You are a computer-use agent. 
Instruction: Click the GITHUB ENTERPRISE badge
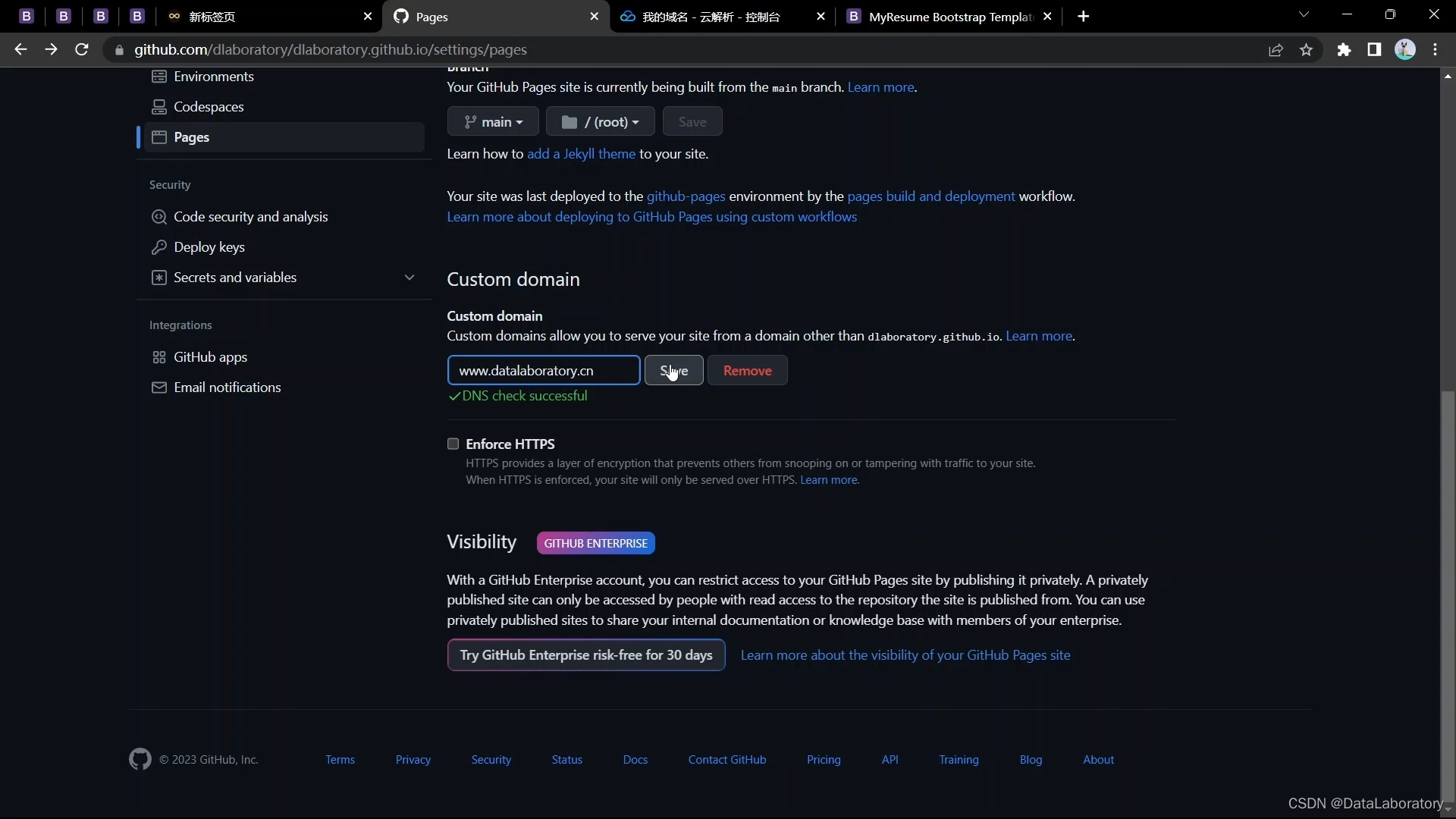tap(595, 544)
